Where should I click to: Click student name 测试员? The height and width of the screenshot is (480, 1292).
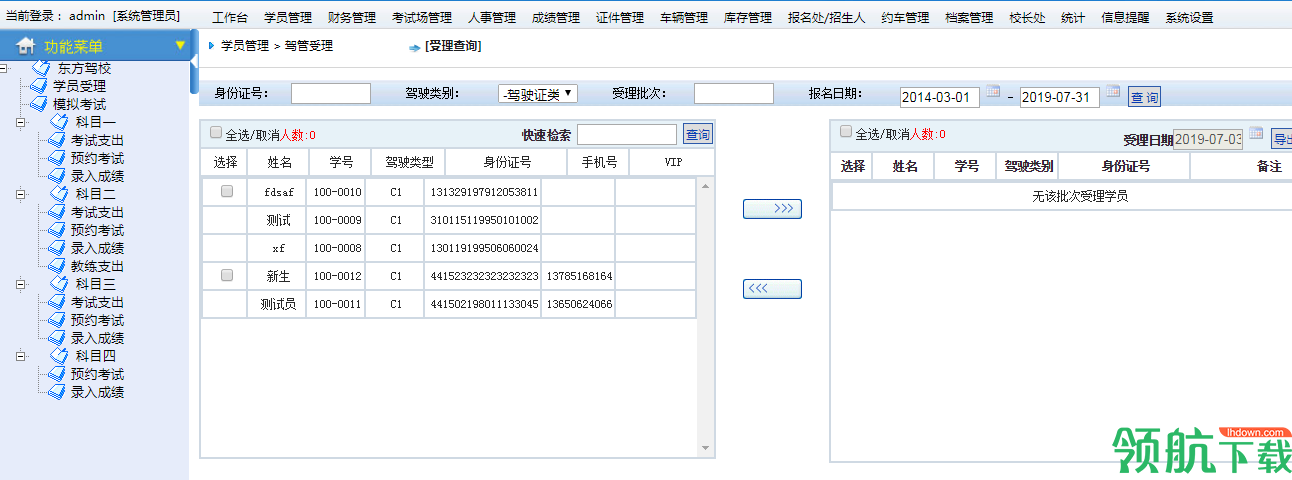pos(278,304)
